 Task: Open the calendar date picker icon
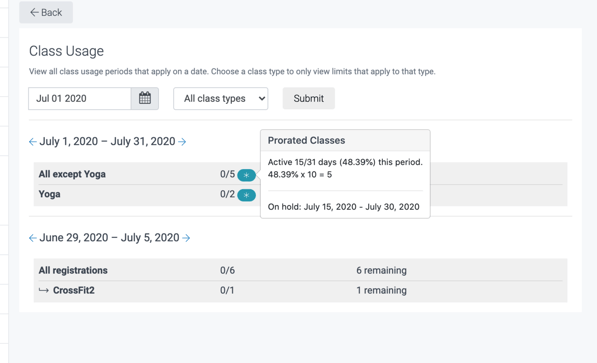tap(145, 98)
